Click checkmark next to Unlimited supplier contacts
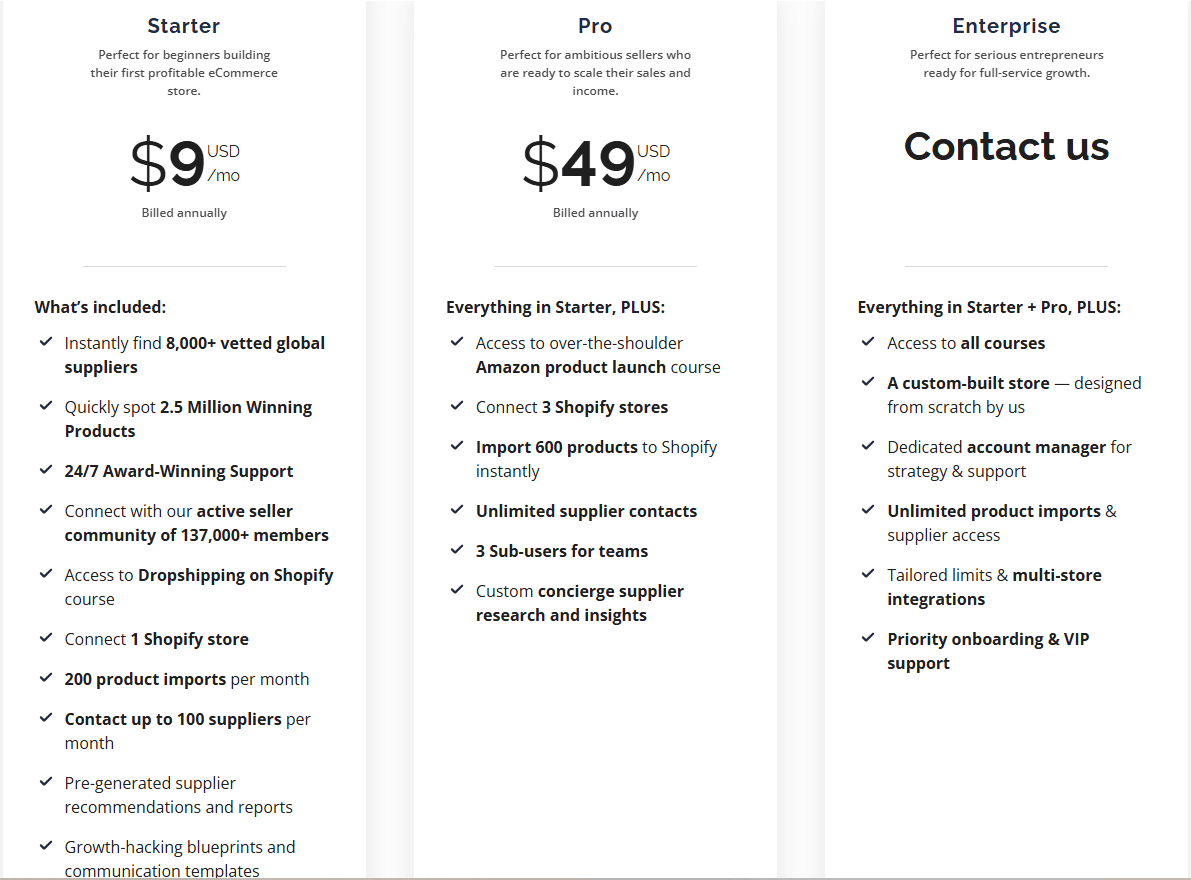The width and height of the screenshot is (1191, 880). (x=457, y=510)
